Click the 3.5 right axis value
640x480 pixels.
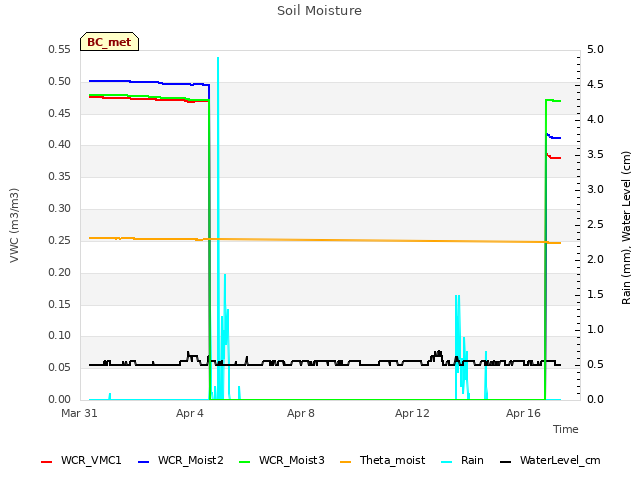(x=595, y=154)
